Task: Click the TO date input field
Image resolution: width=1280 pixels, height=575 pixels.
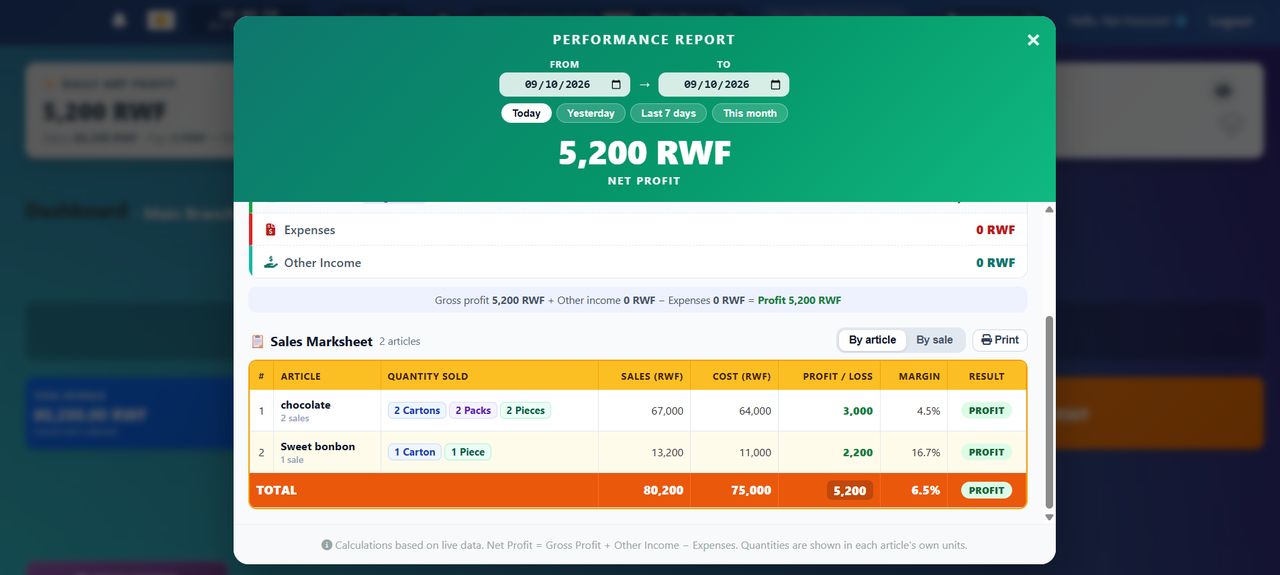Action: (724, 85)
